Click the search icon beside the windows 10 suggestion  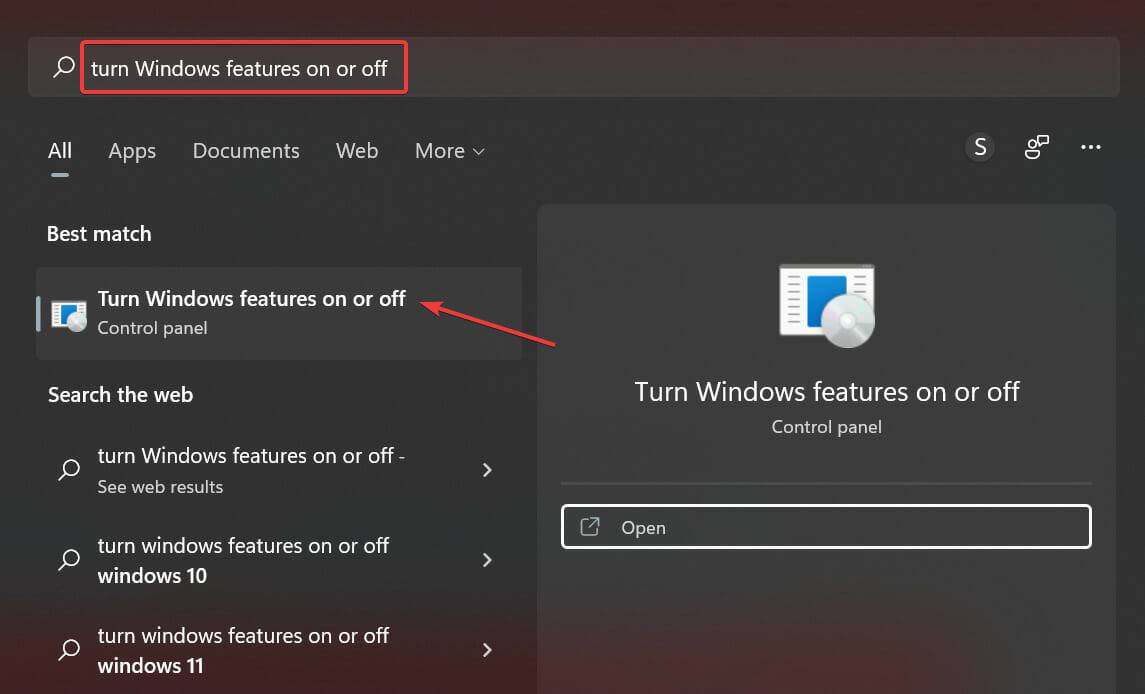68,561
